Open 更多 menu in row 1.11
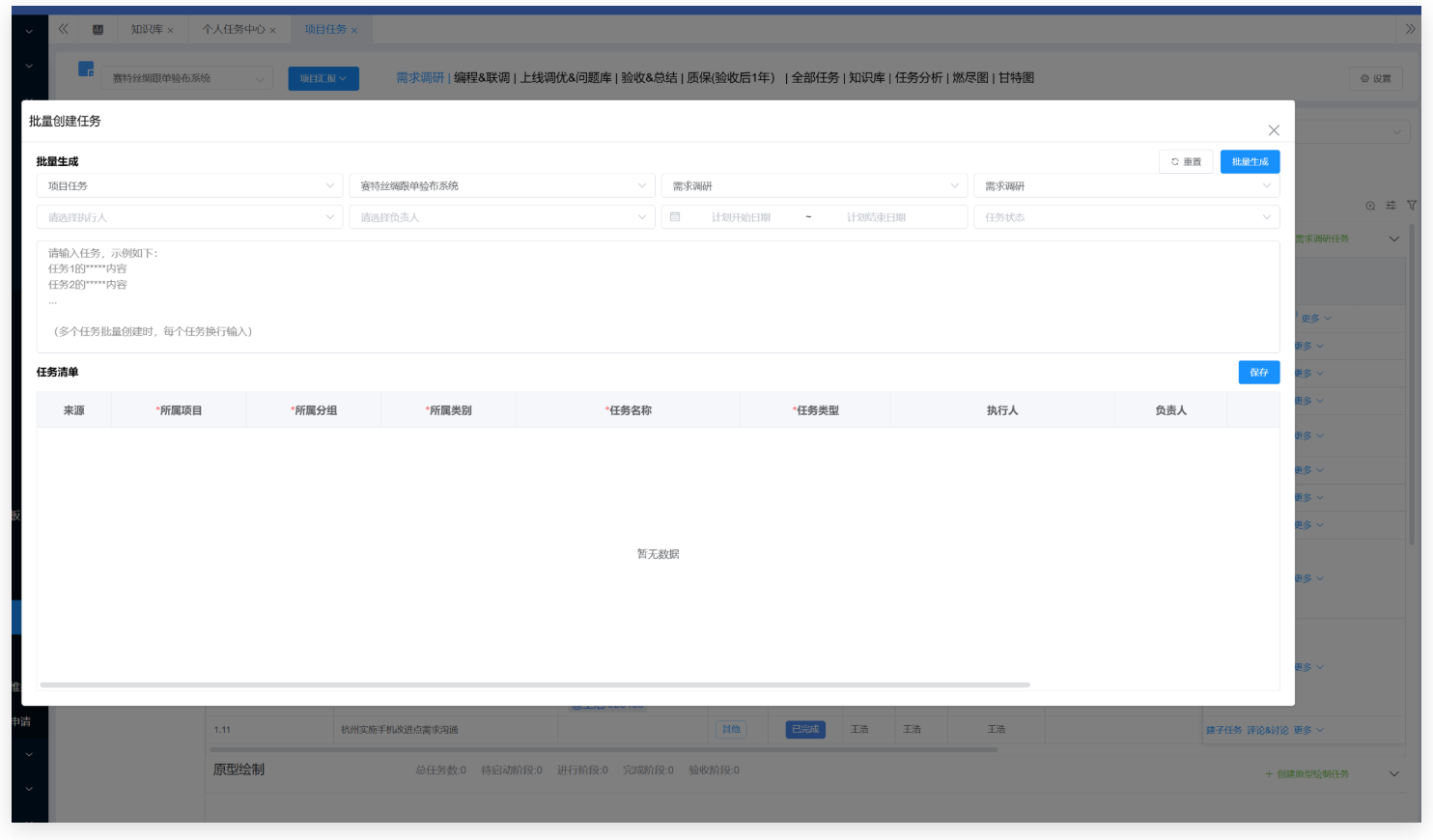Viewport: 1433px width, 840px height. click(x=1308, y=730)
